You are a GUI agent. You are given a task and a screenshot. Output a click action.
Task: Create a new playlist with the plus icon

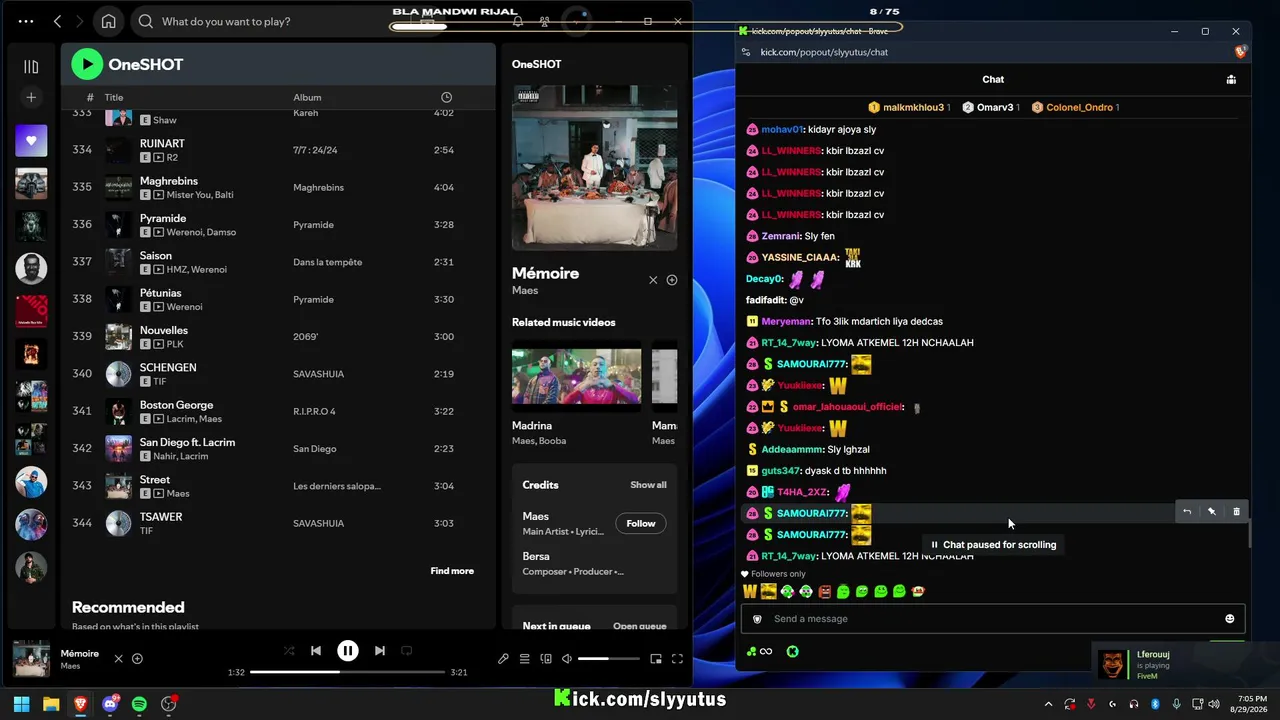click(31, 97)
